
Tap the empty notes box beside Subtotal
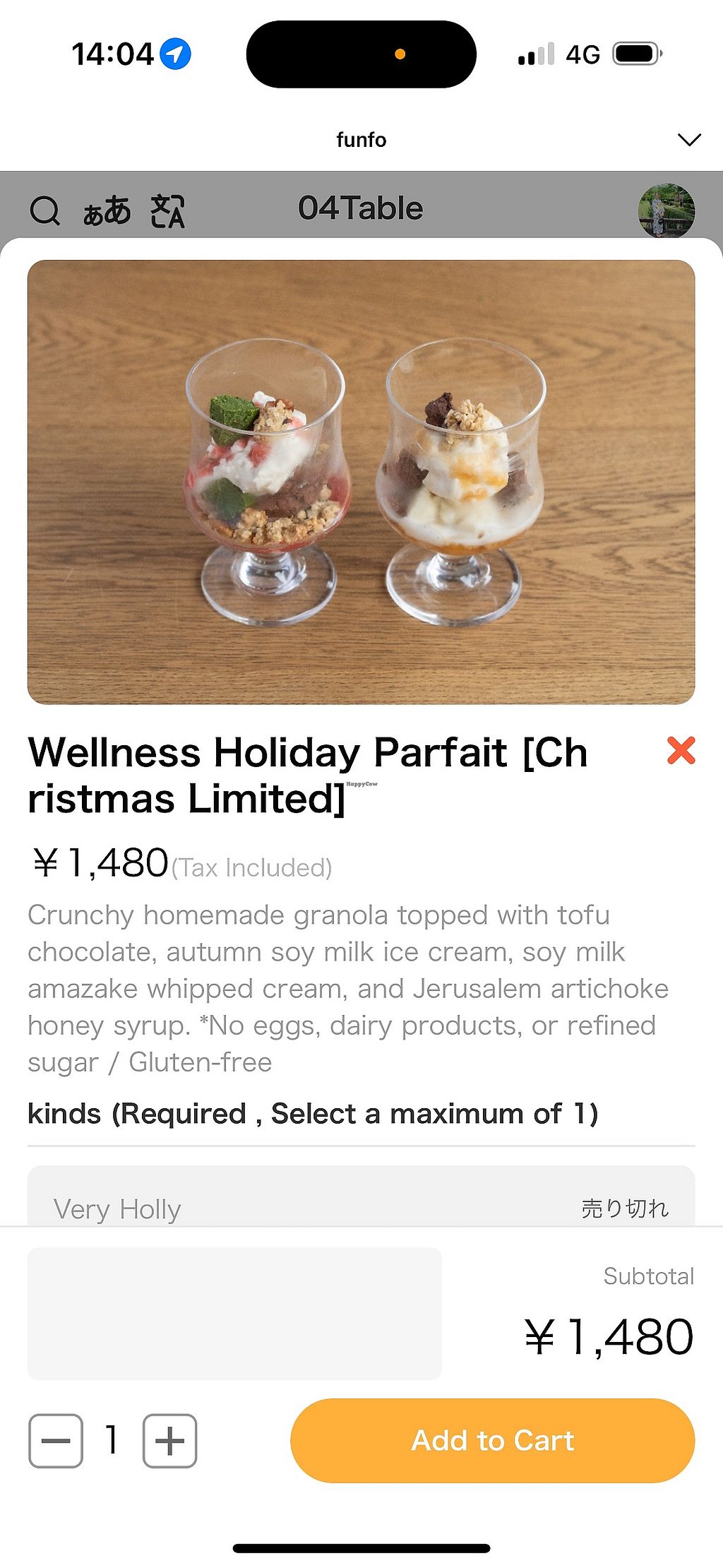pos(234,1313)
